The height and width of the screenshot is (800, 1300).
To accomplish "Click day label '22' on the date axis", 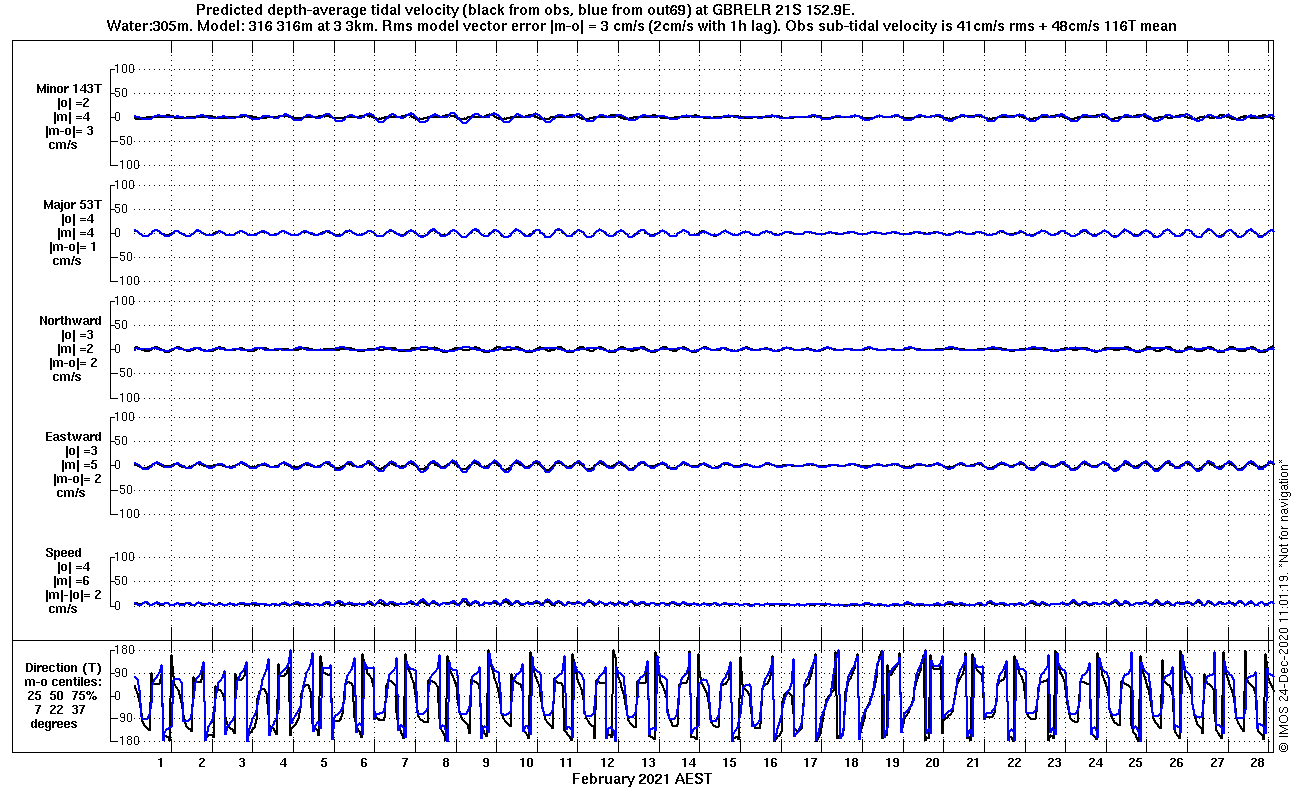I will pos(1014,763).
